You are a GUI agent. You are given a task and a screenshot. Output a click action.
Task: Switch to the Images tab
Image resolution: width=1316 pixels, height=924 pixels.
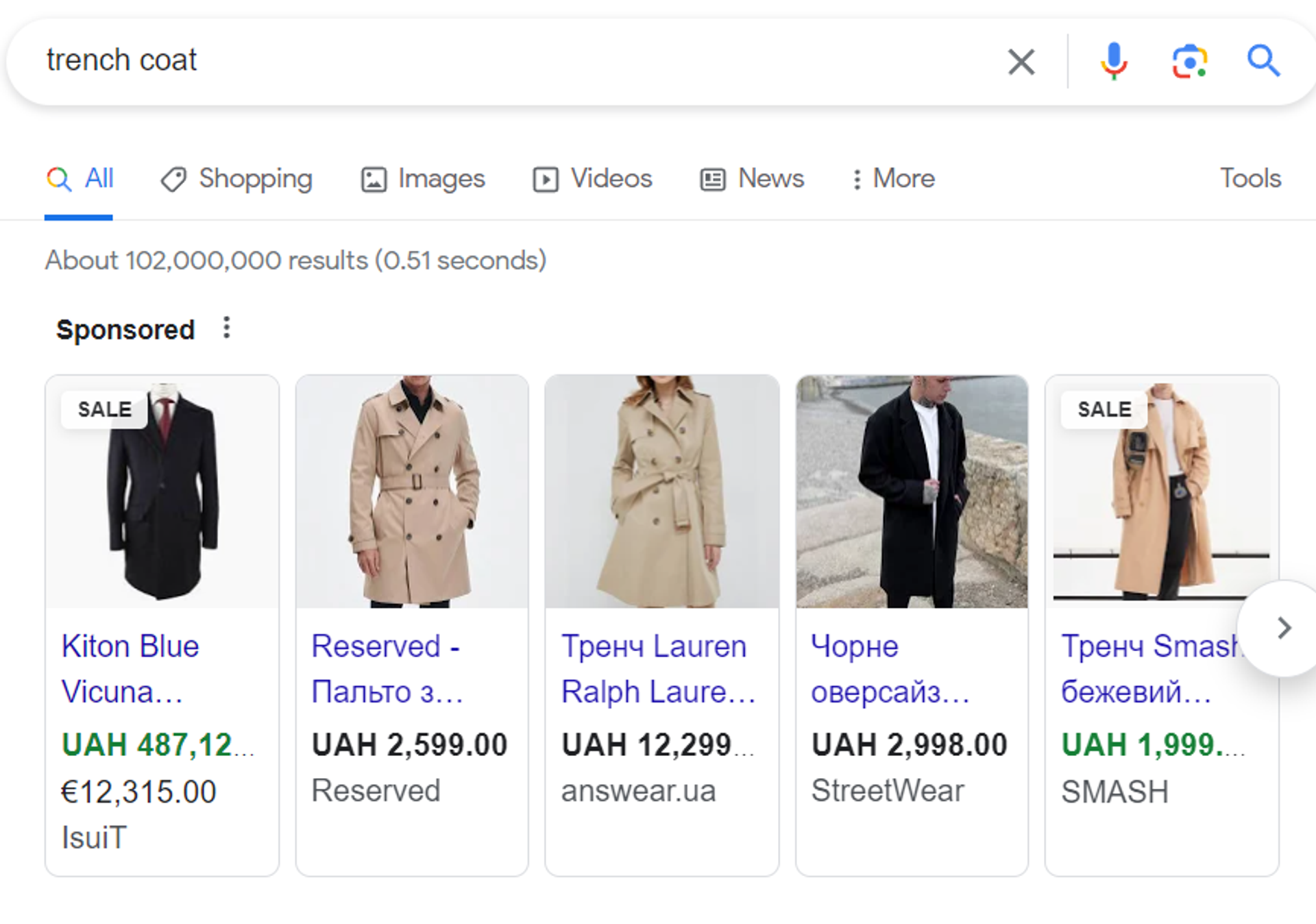[x=423, y=179]
